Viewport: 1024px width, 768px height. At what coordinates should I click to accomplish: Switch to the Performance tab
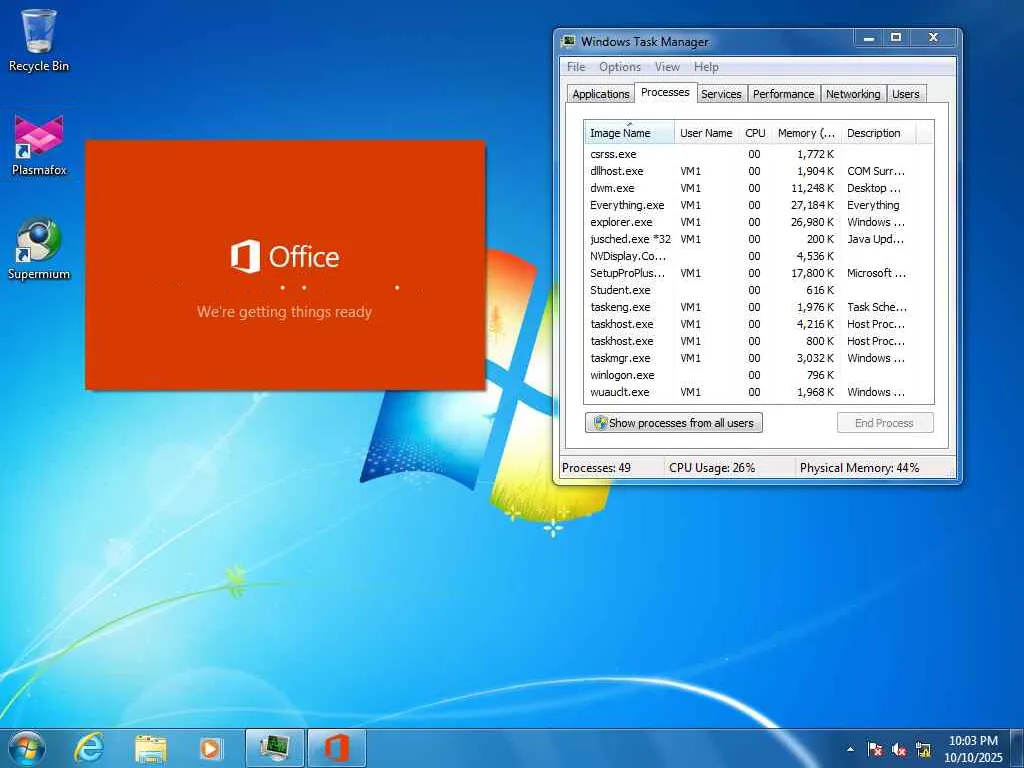tap(784, 94)
